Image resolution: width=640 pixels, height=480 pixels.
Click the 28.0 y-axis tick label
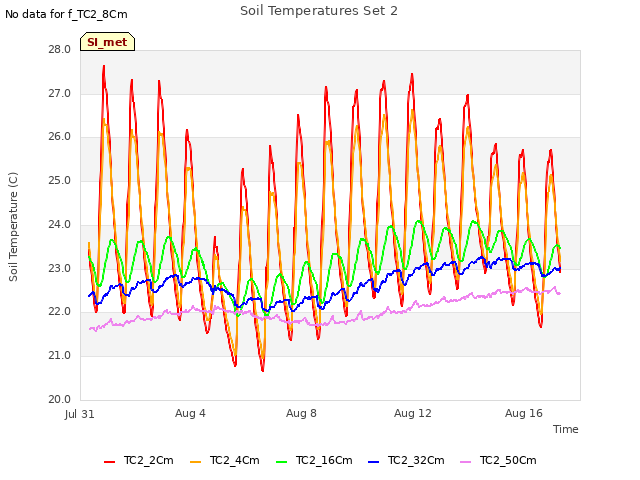(x=59, y=50)
